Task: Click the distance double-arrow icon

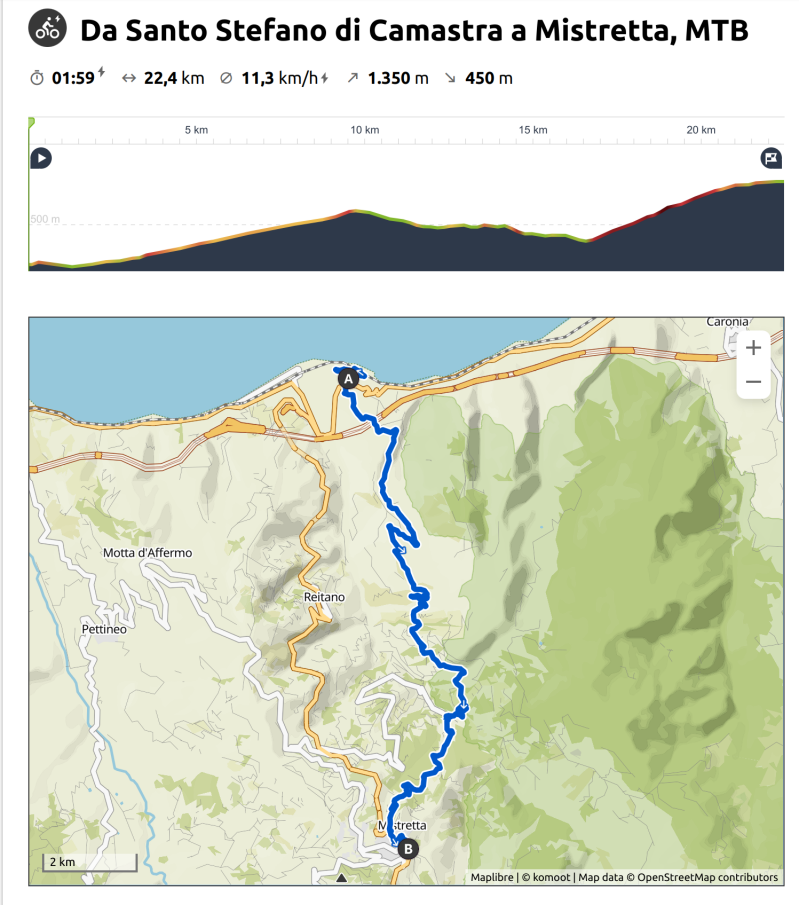Action: click(x=128, y=78)
